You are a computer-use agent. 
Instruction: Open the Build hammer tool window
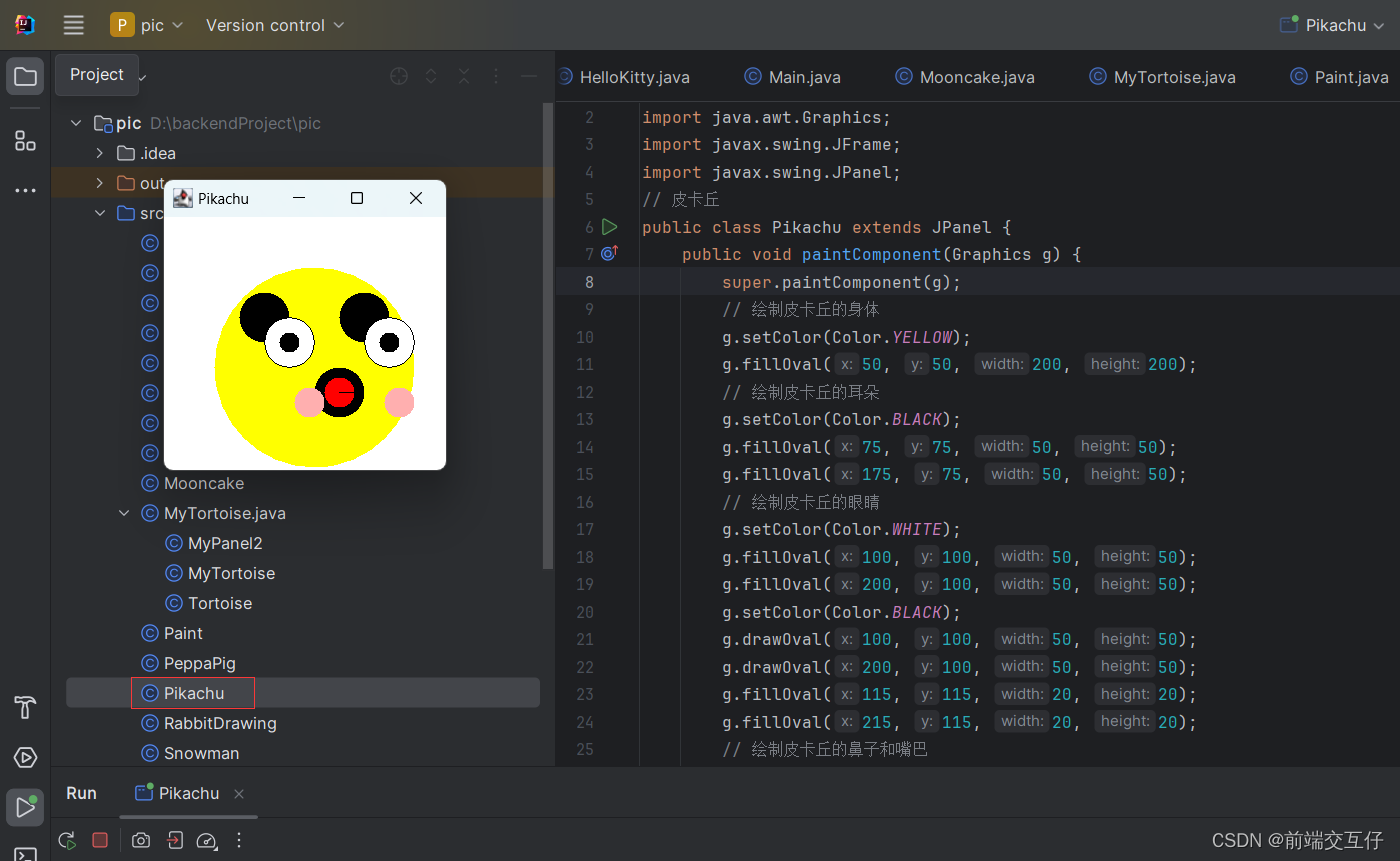(25, 708)
